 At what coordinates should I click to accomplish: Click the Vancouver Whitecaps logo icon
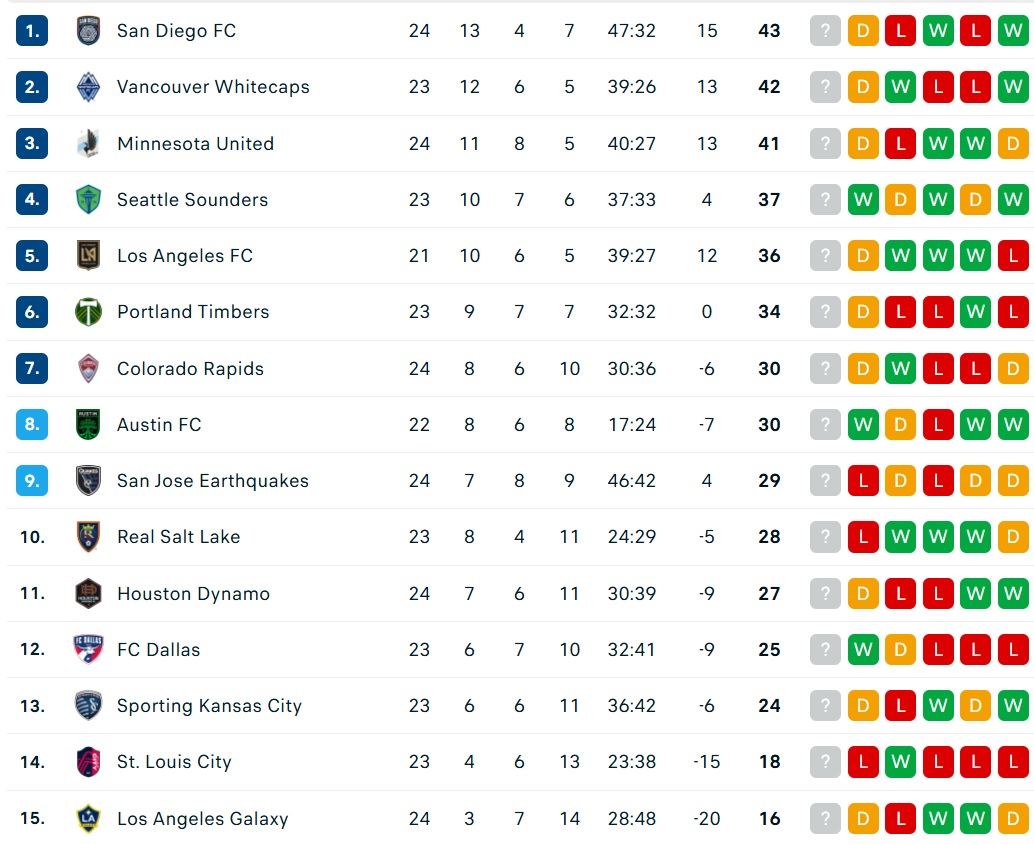[88, 87]
